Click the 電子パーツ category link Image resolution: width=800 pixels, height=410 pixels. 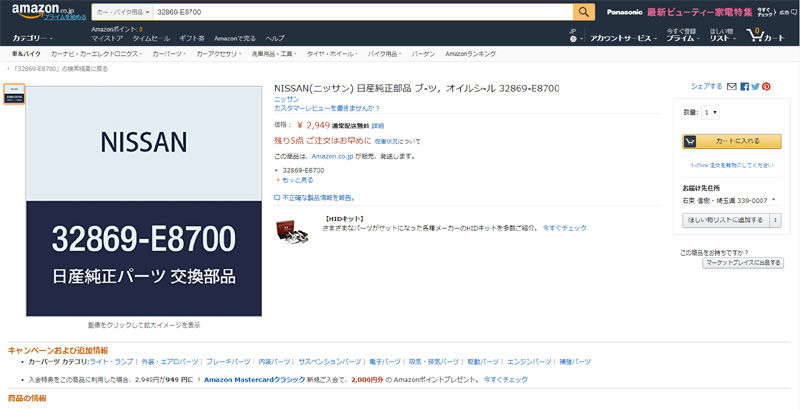[x=385, y=362]
